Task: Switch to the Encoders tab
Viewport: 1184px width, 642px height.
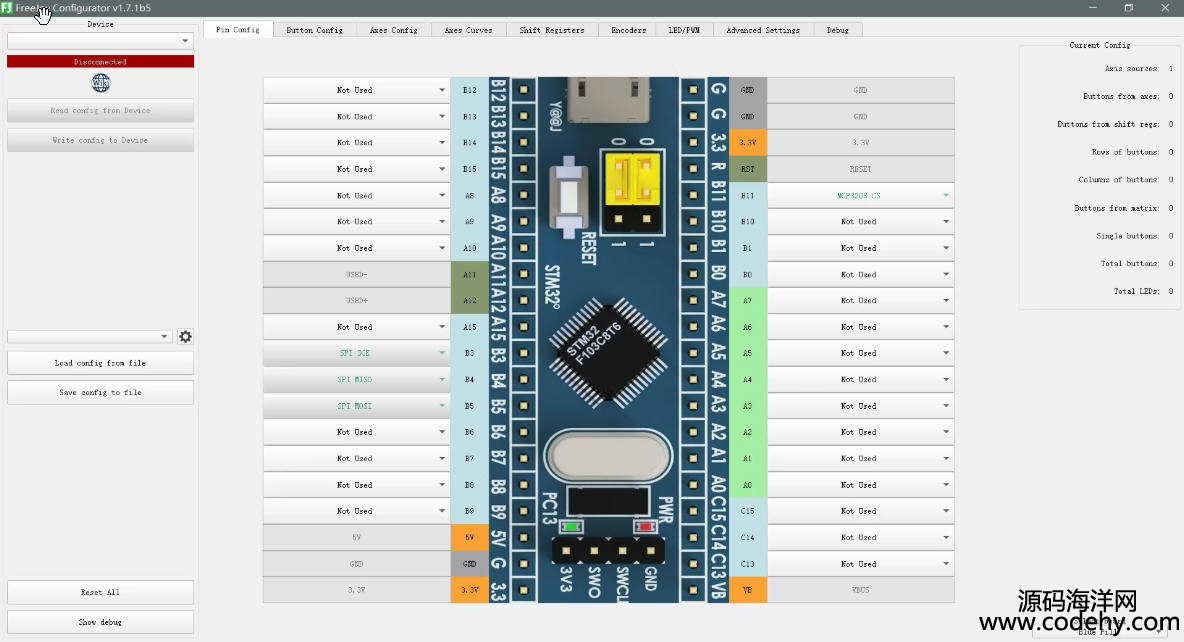Action: pos(628,30)
